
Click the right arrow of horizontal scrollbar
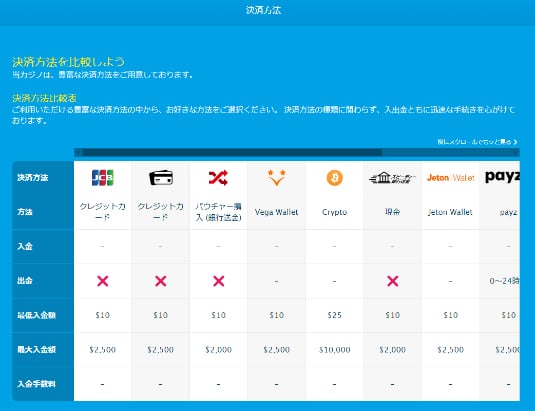pyautogui.click(x=516, y=152)
